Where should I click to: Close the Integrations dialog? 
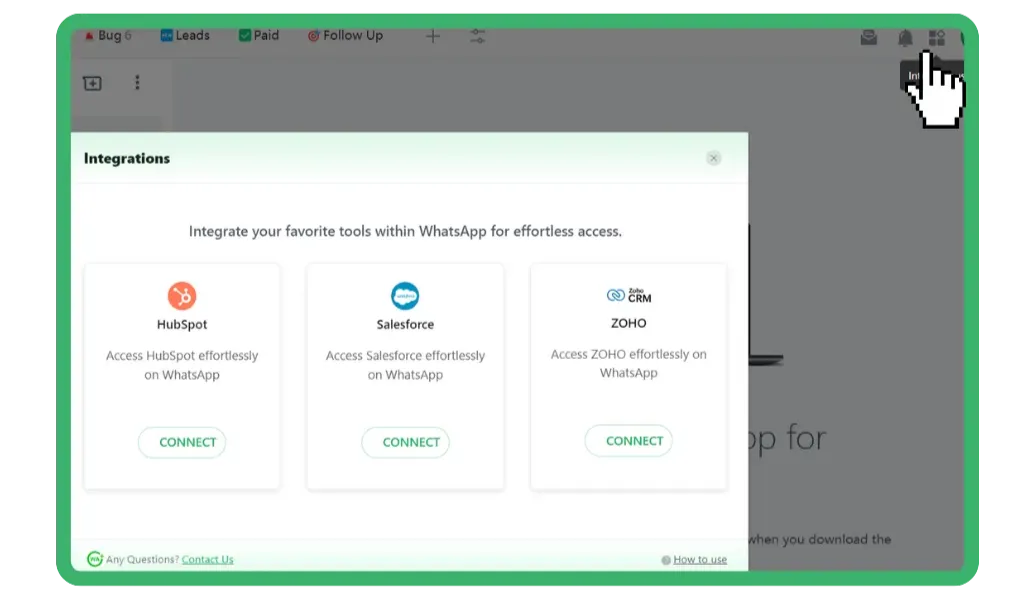[713, 158]
